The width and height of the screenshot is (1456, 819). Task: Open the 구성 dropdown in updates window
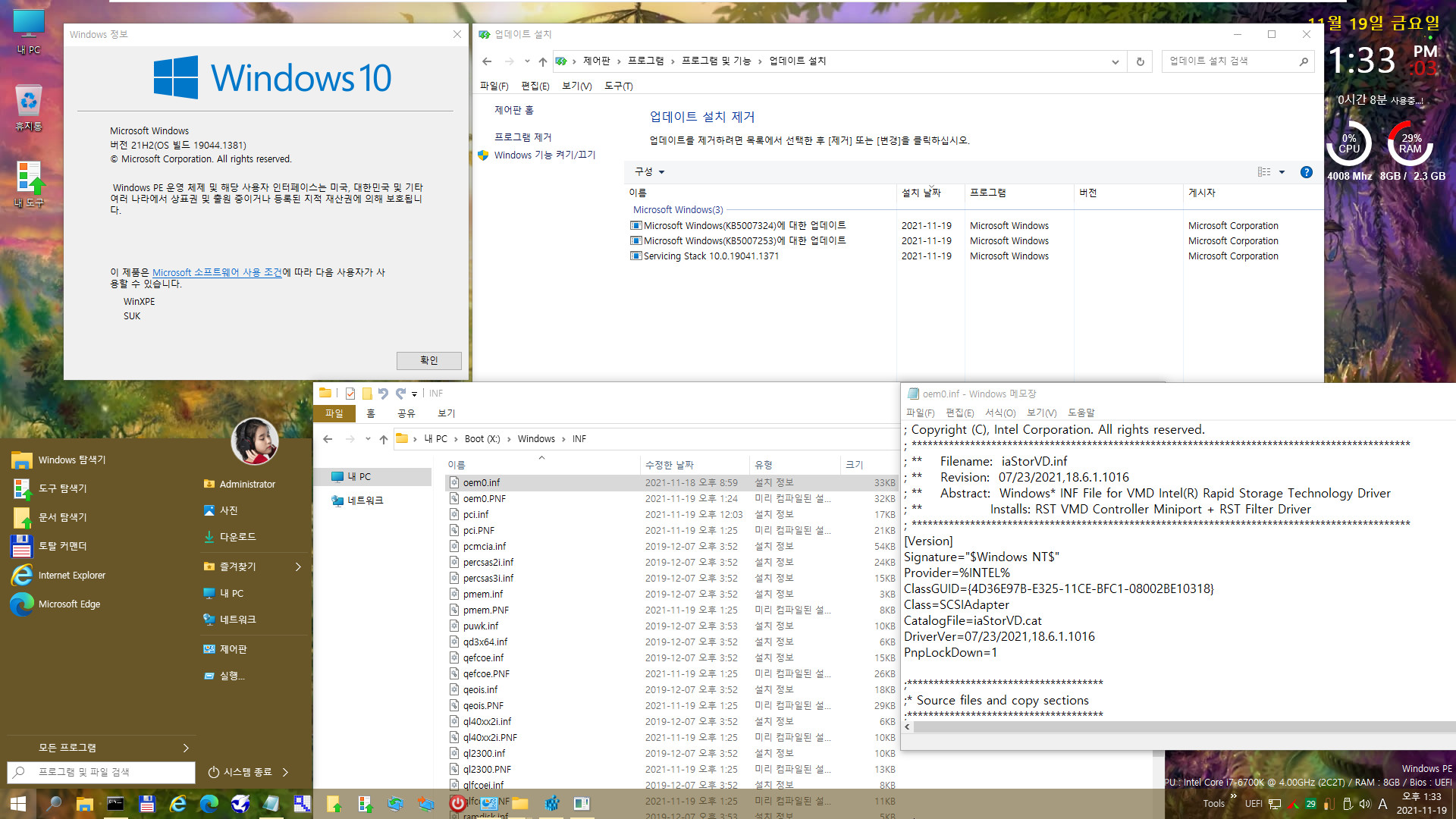pos(650,172)
